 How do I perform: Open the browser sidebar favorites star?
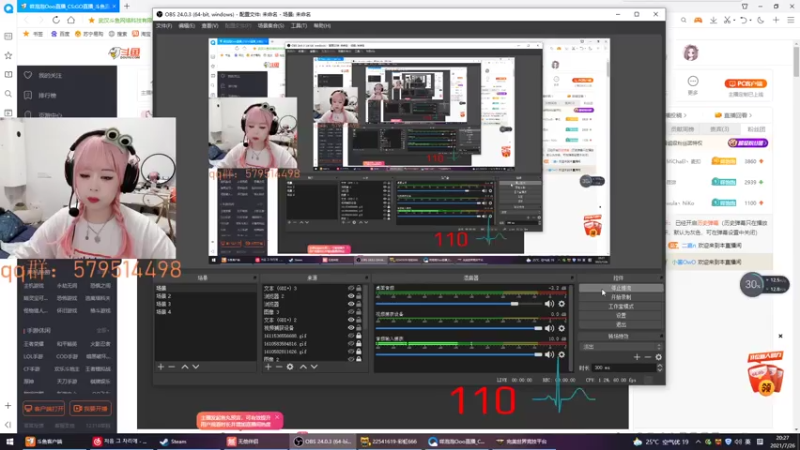click(8, 55)
